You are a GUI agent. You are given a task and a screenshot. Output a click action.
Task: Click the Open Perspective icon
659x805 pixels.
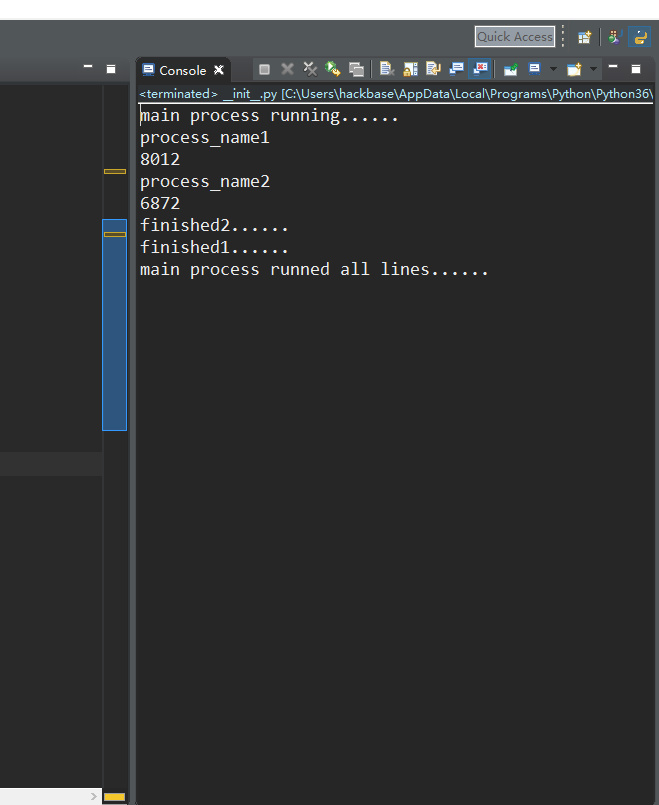coord(584,37)
